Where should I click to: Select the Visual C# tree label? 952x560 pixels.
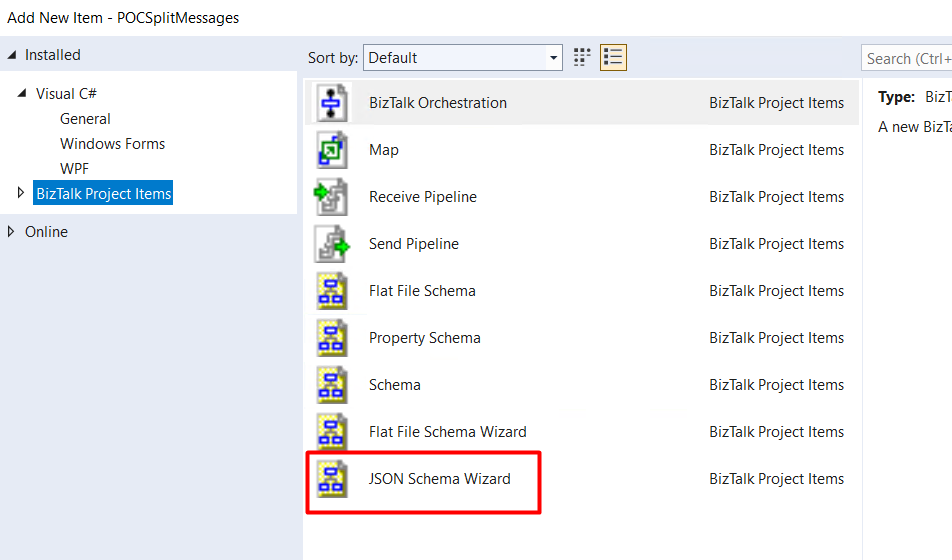tap(66, 94)
